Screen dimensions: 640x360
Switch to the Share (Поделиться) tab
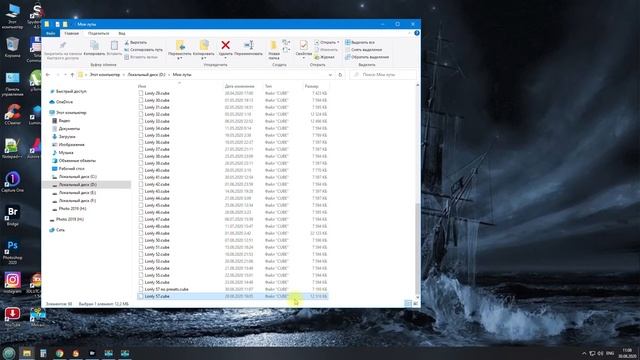(98, 33)
